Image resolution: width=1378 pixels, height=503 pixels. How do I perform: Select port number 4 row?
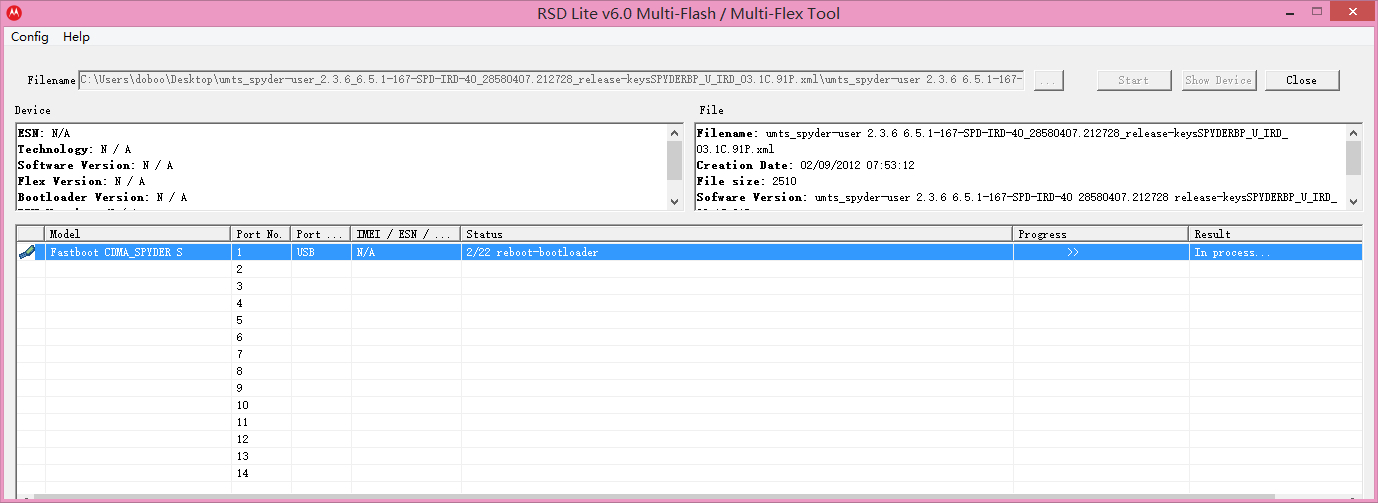click(690, 303)
